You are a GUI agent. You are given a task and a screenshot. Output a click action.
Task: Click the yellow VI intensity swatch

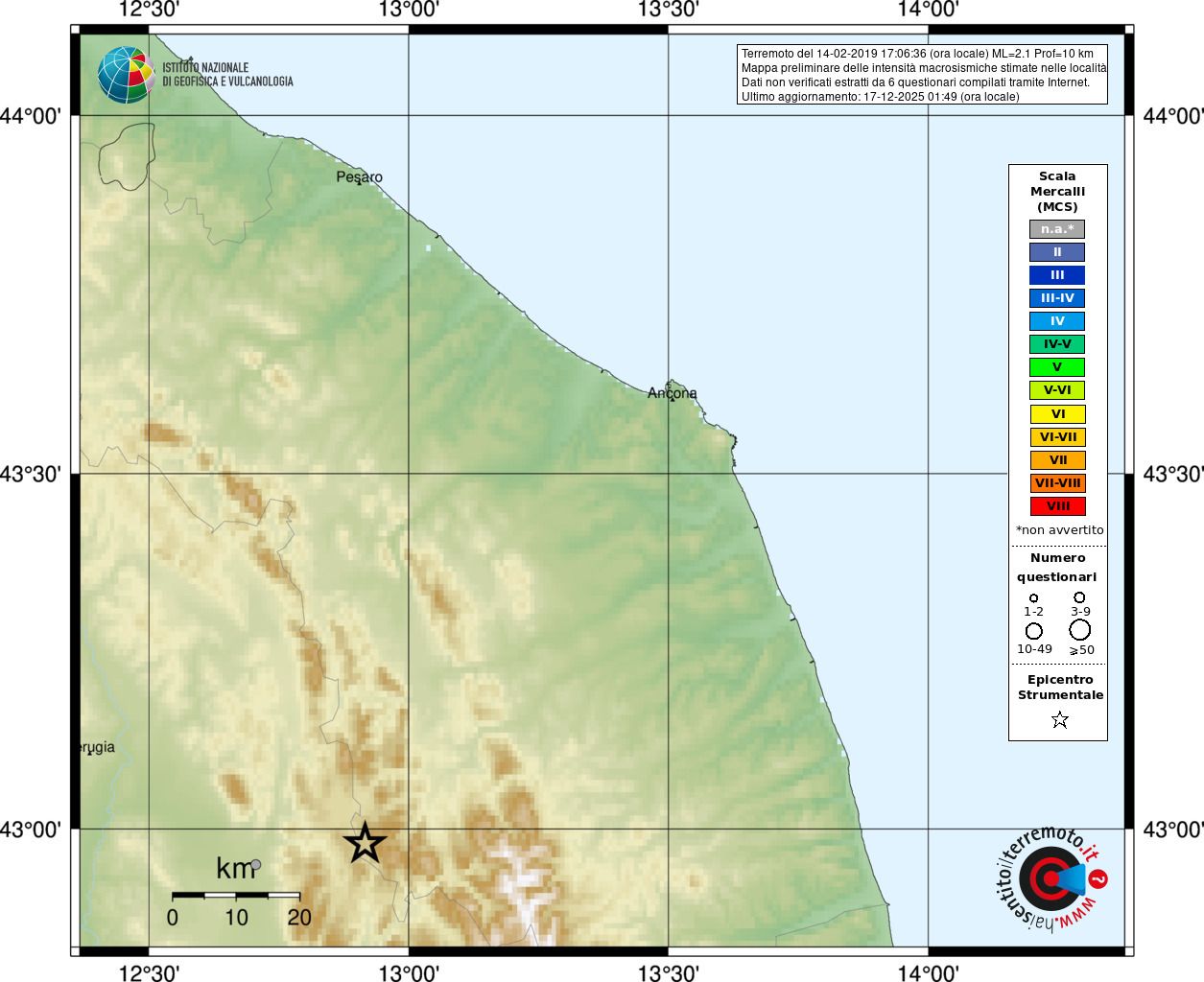pos(1058,414)
